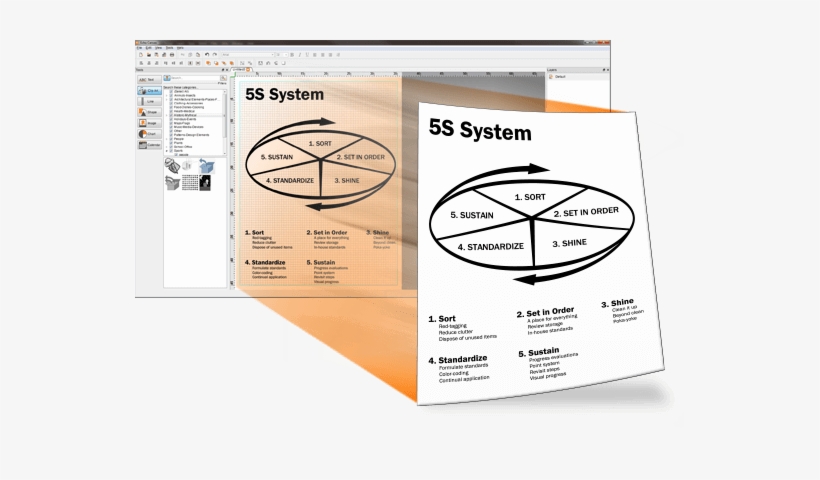
Task: Expand the Animals-Insects category
Action: click(167, 95)
